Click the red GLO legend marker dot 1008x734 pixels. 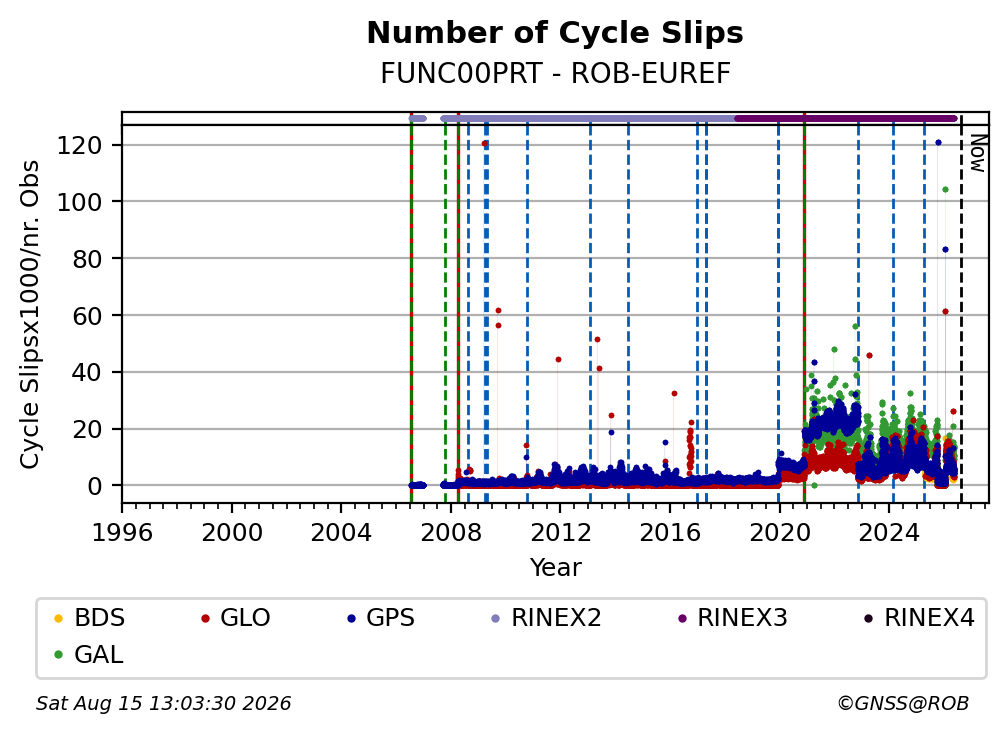205,618
